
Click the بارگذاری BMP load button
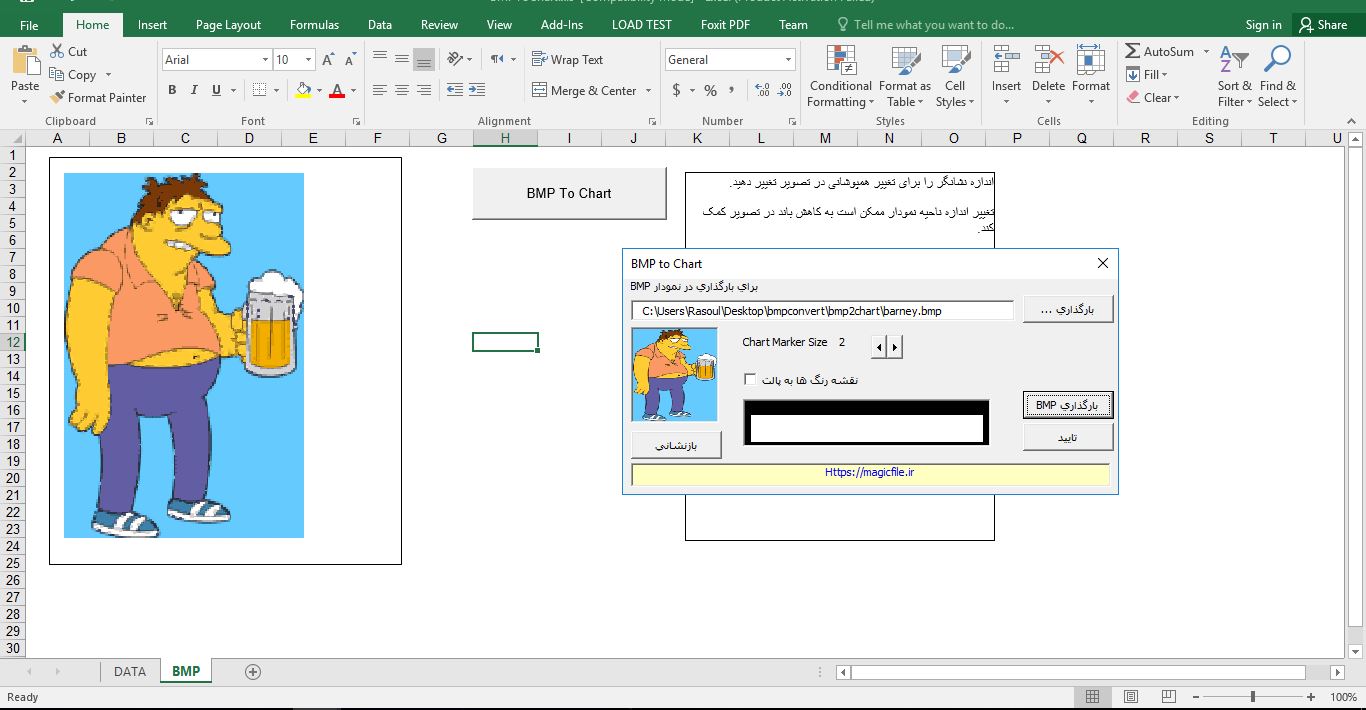1068,405
